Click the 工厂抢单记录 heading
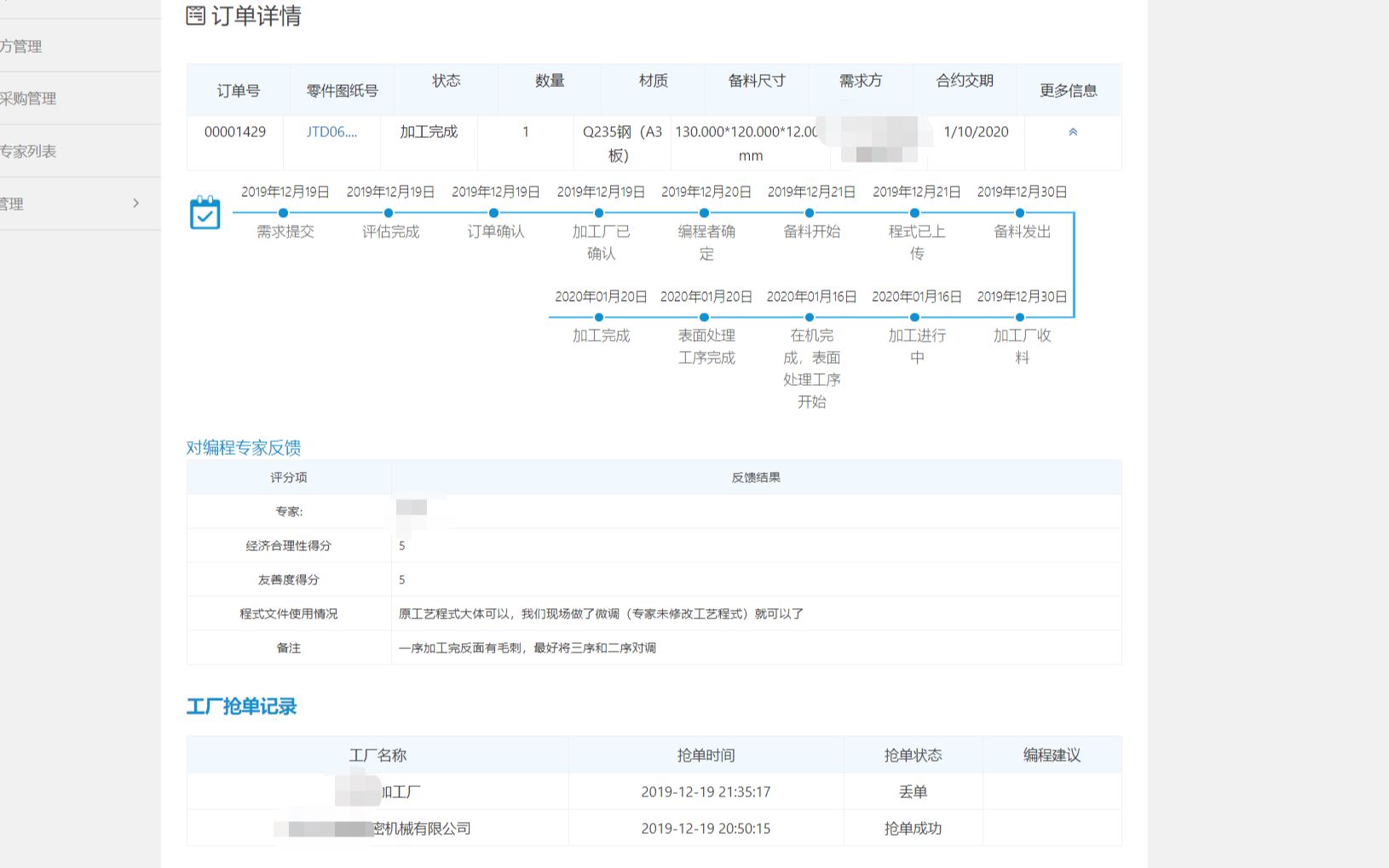Viewport: 1389px width, 868px height. pos(242,706)
